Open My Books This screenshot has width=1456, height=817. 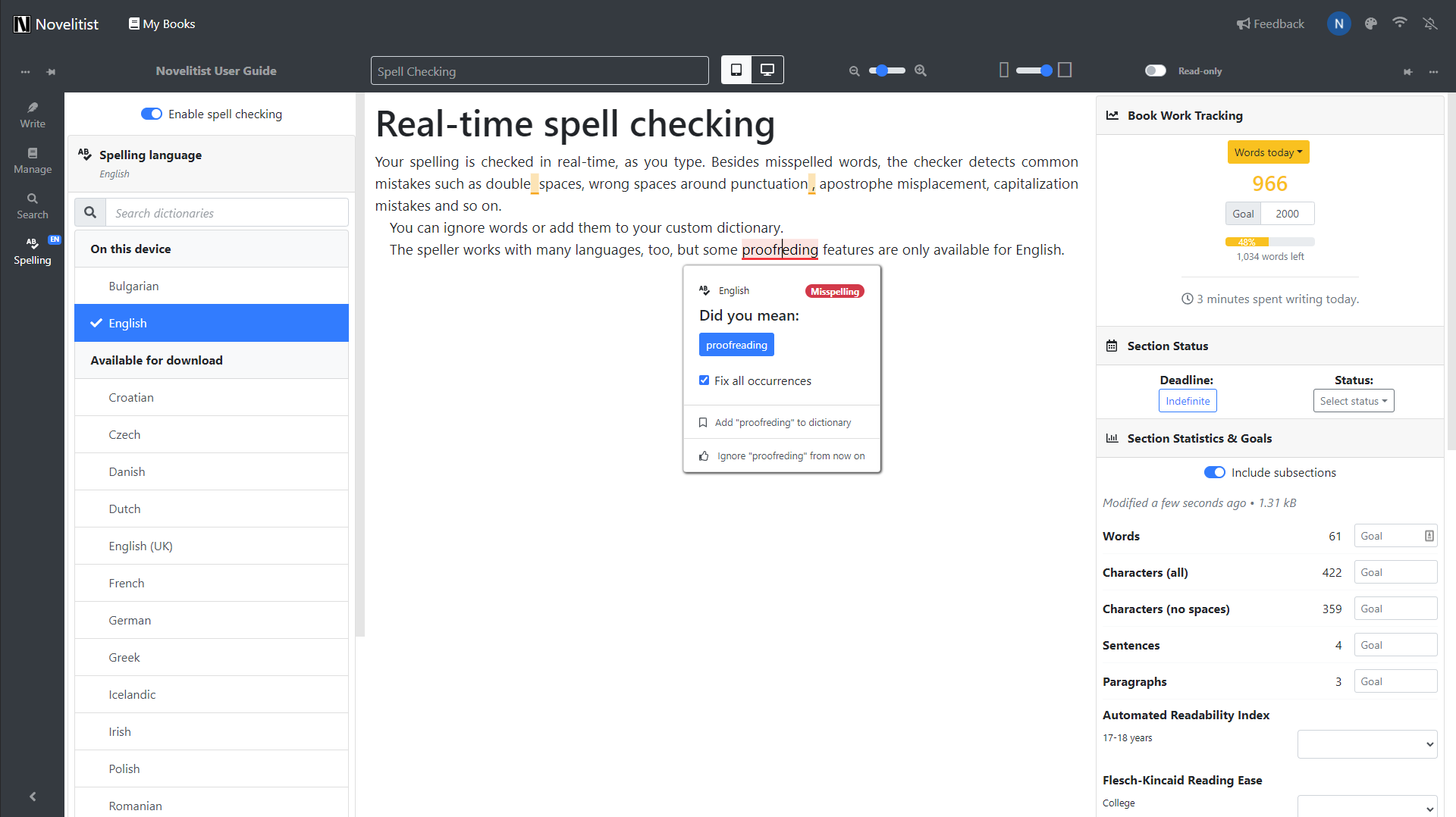pos(162,24)
